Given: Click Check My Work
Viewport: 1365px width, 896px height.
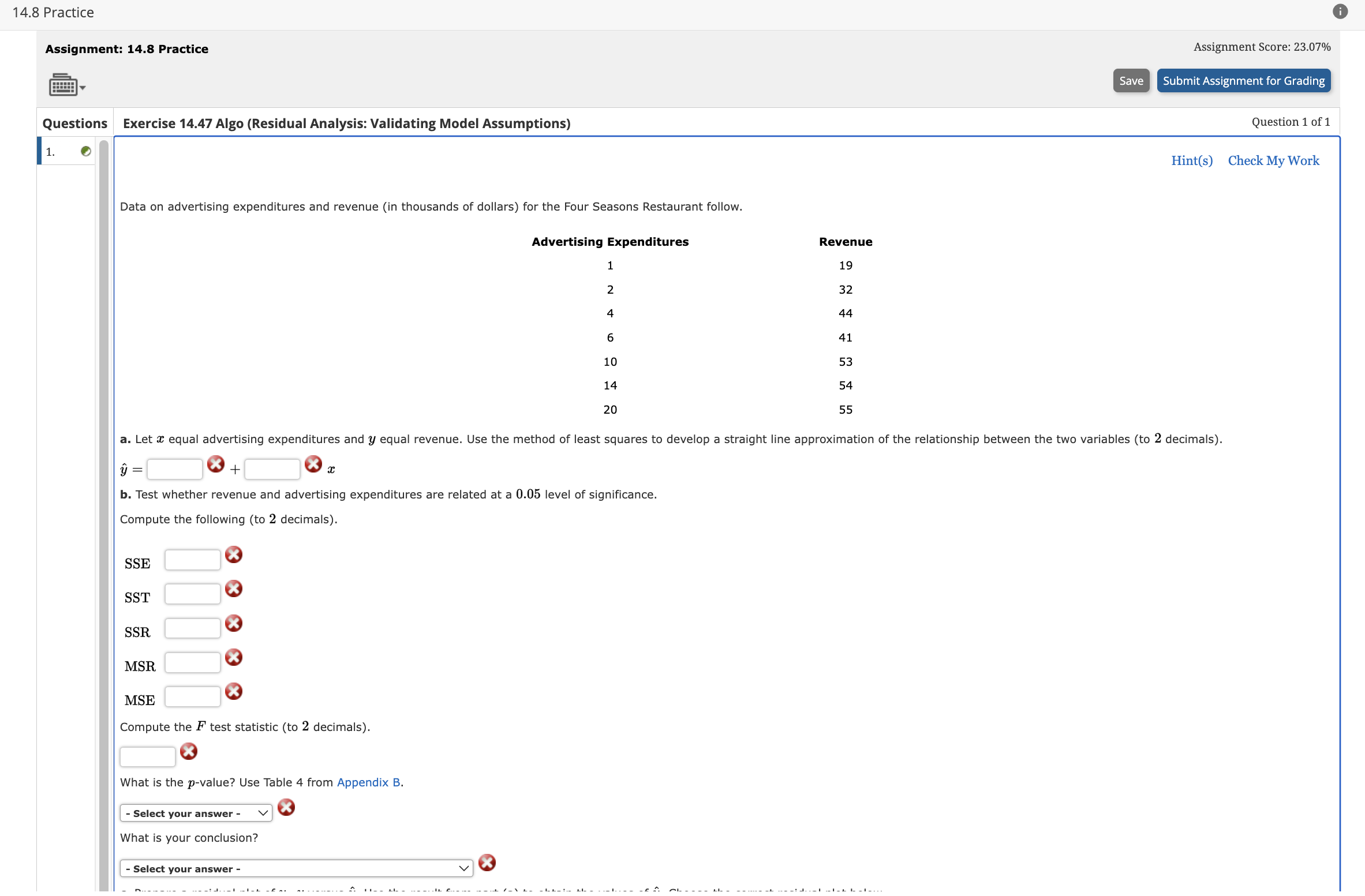Looking at the screenshot, I should coord(1273,160).
